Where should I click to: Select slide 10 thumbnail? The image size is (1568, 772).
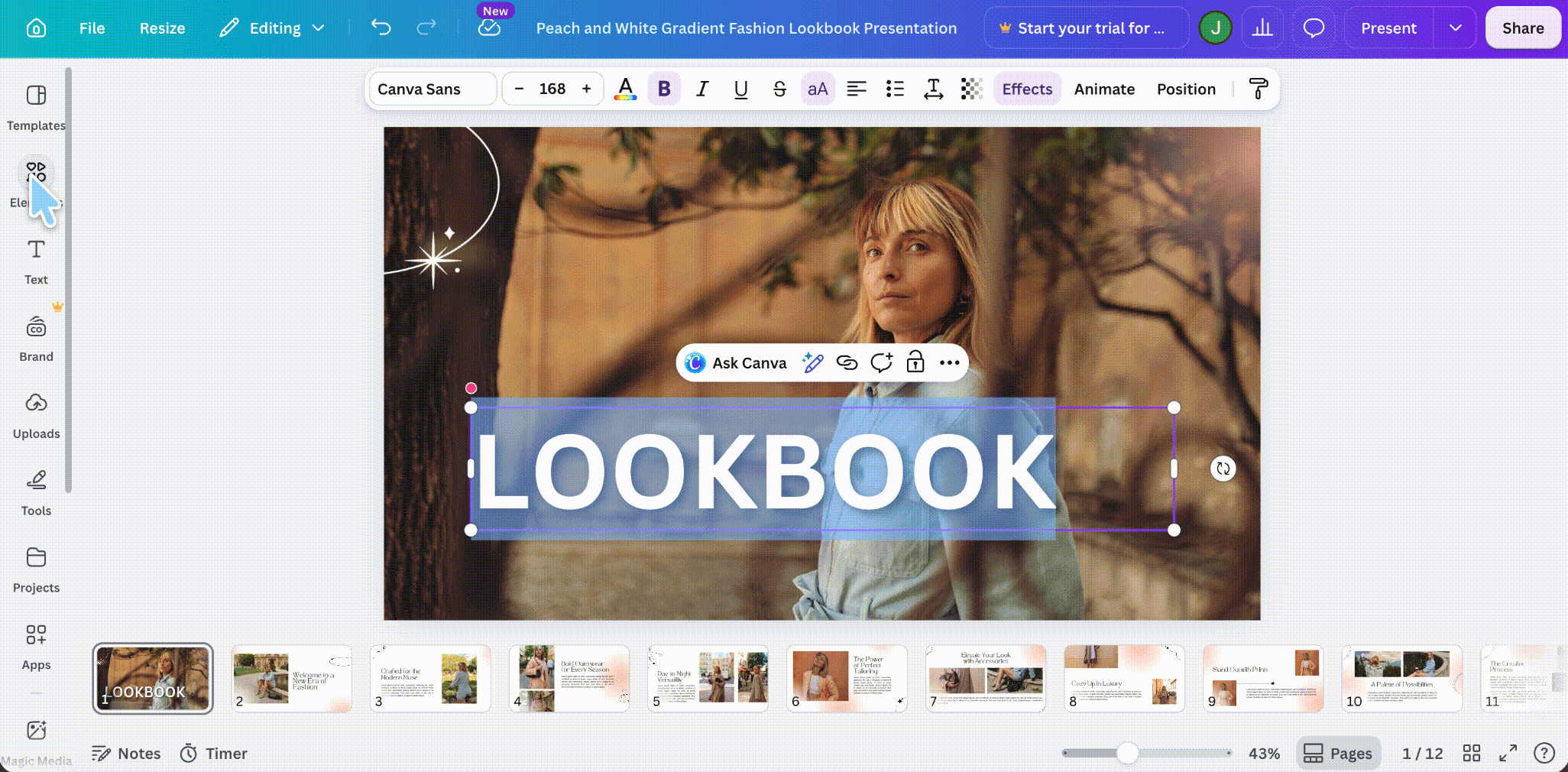(x=1402, y=679)
